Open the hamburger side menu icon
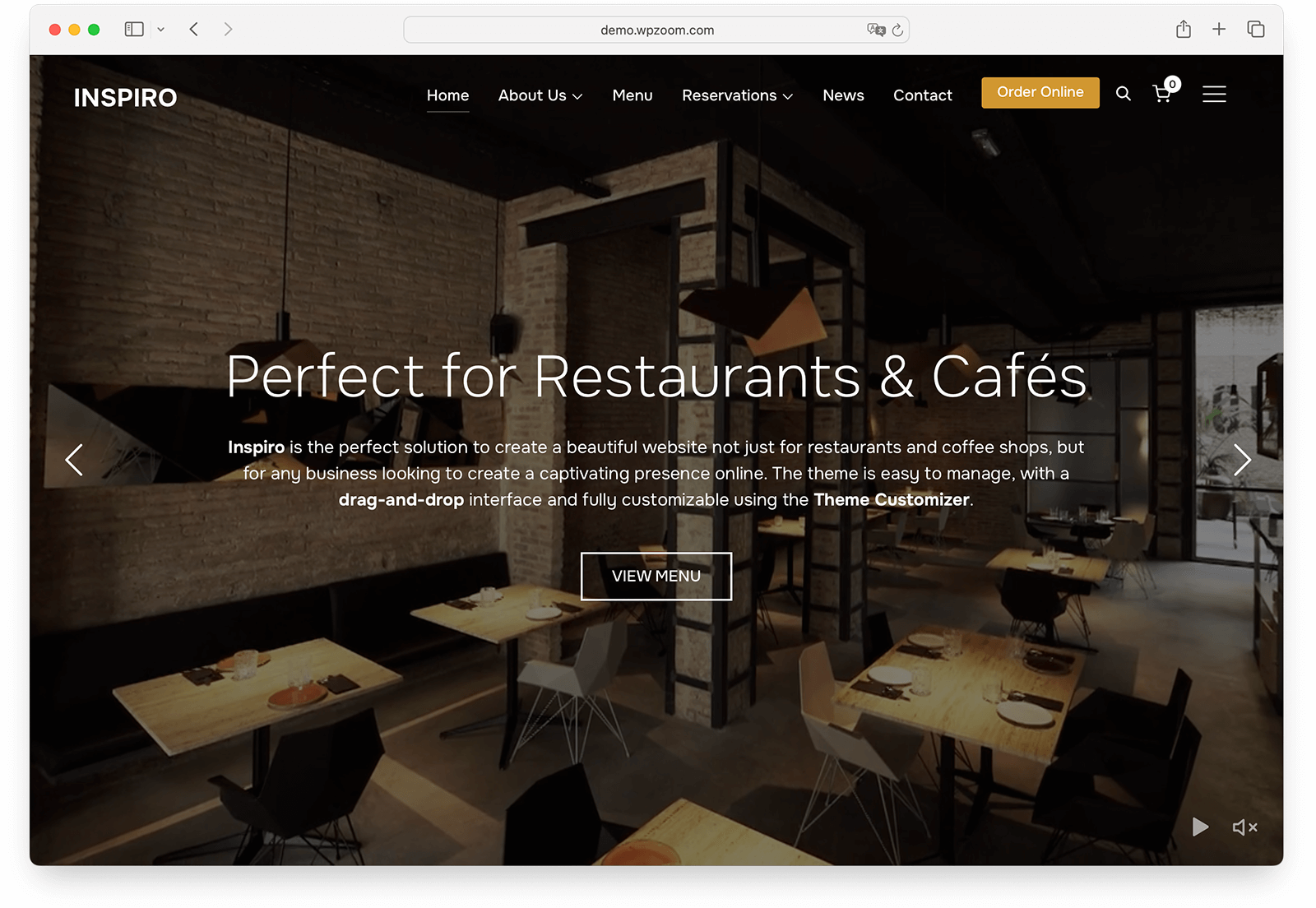The image size is (1316, 908). [x=1214, y=95]
